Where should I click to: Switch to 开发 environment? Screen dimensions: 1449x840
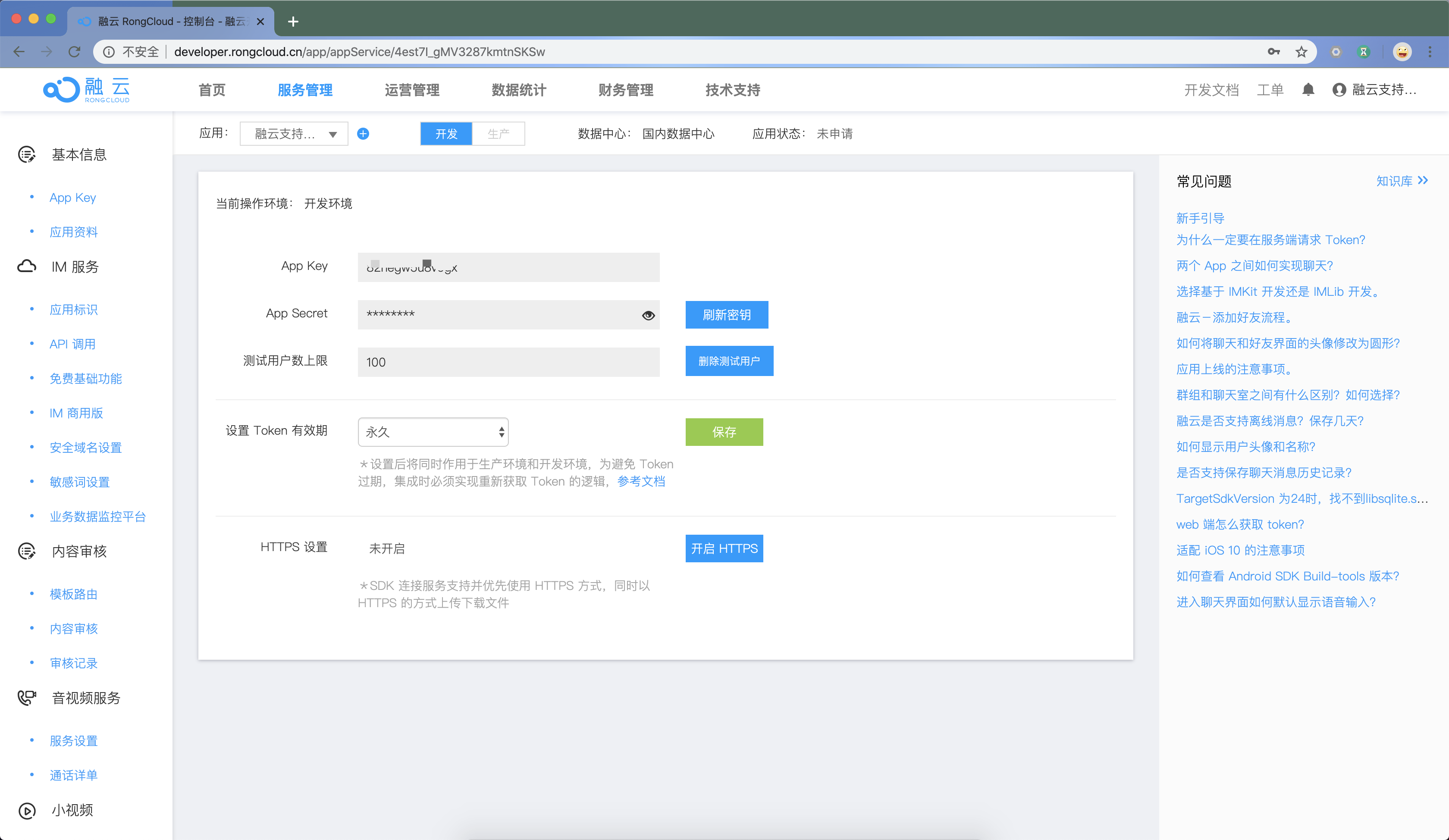(x=446, y=133)
